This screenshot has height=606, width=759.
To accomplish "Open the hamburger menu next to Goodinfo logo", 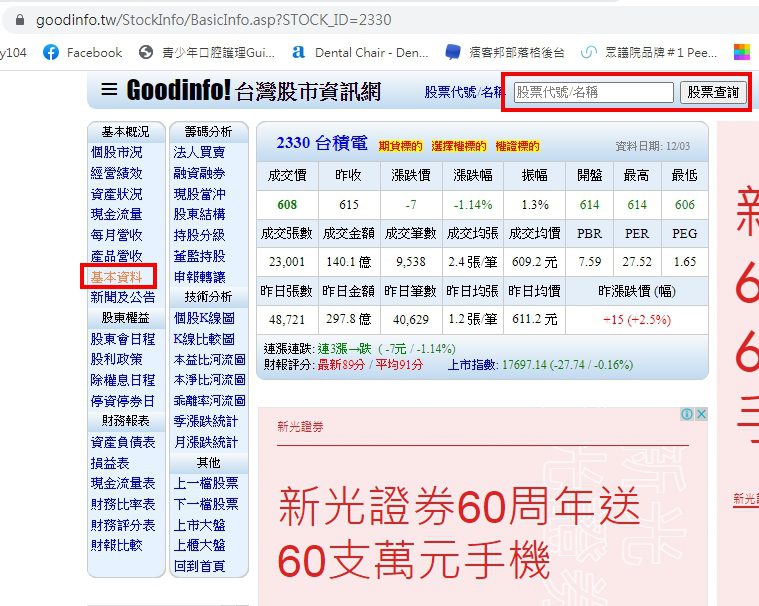I will coord(109,89).
